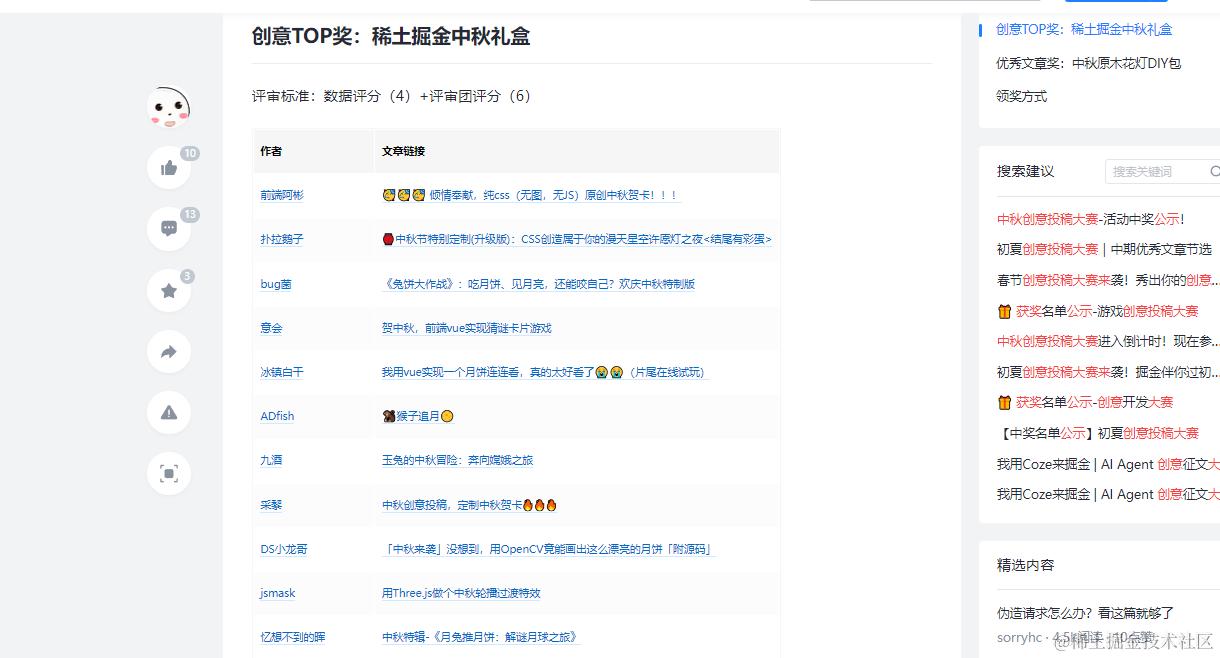The width and height of the screenshot is (1220, 658).
Task: Open 猴子追月 article link
Action: pos(418,416)
